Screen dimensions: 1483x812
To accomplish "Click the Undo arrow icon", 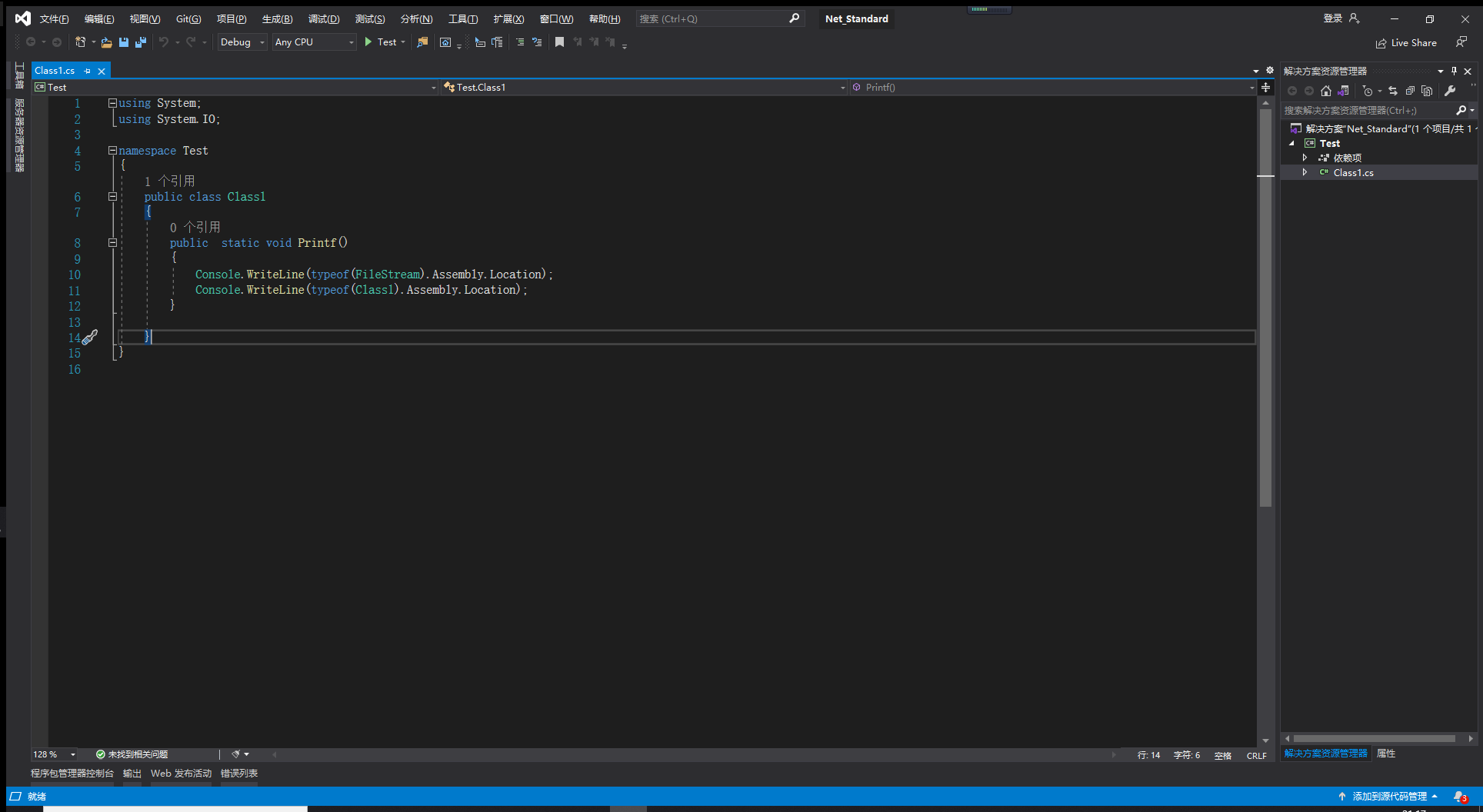I will tap(164, 42).
